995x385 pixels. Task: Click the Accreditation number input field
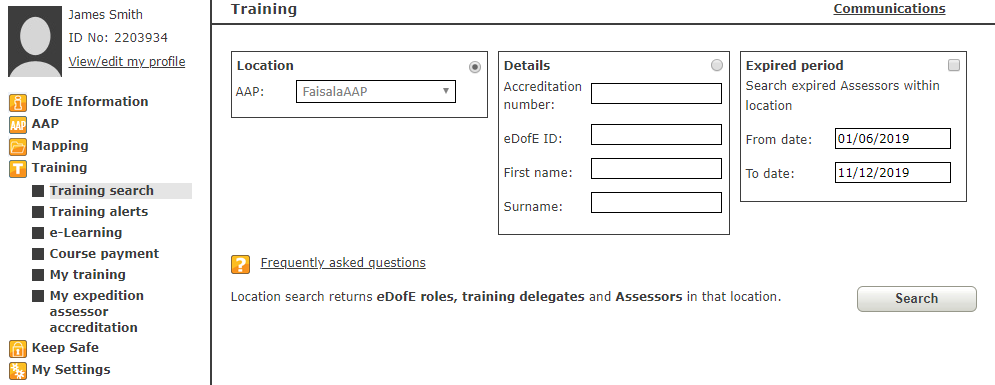(x=656, y=93)
